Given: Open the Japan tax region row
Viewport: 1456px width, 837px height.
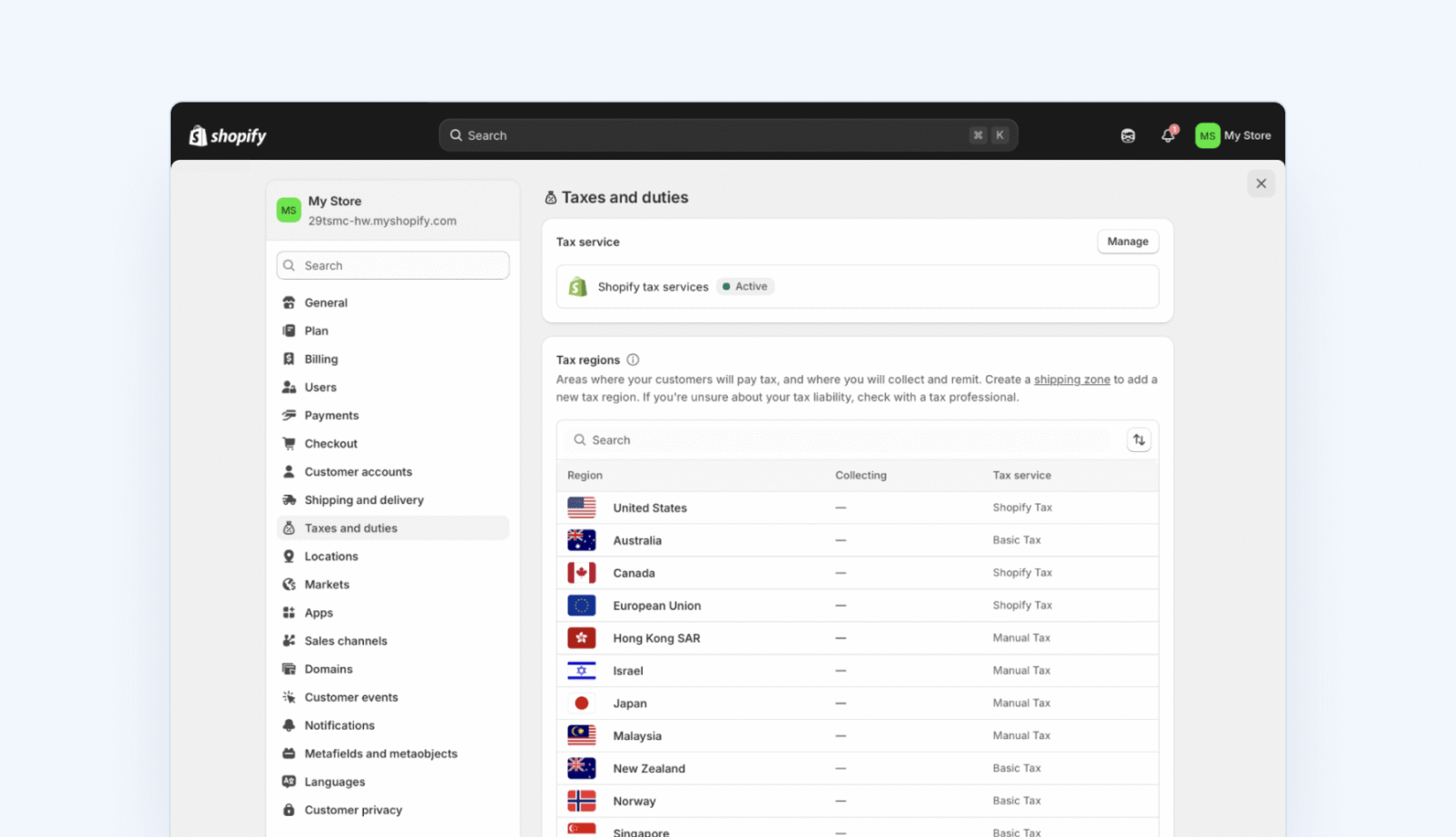Looking at the screenshot, I should (857, 704).
